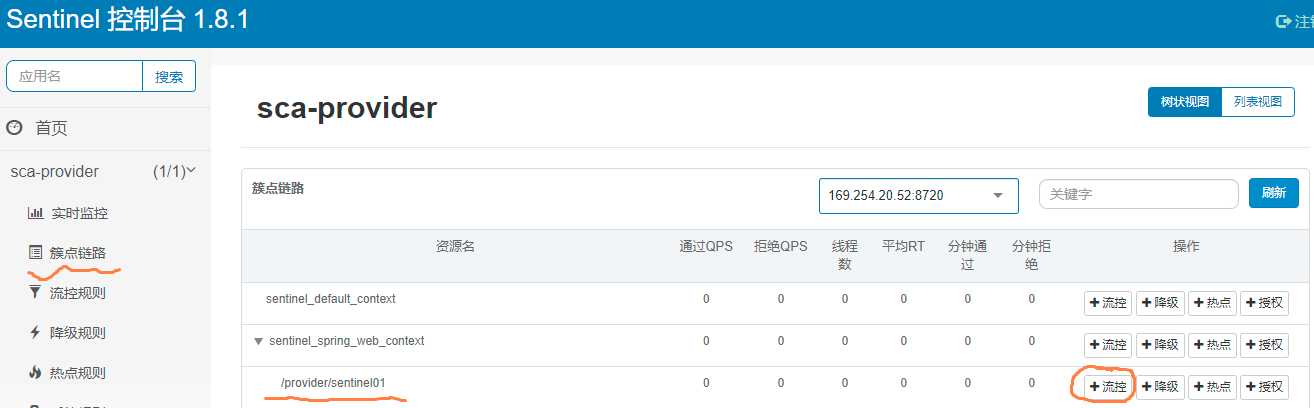Add 降级 rule for /provider/sentinel01
Image resolution: width=1314 pixels, height=408 pixels.
(1160, 387)
